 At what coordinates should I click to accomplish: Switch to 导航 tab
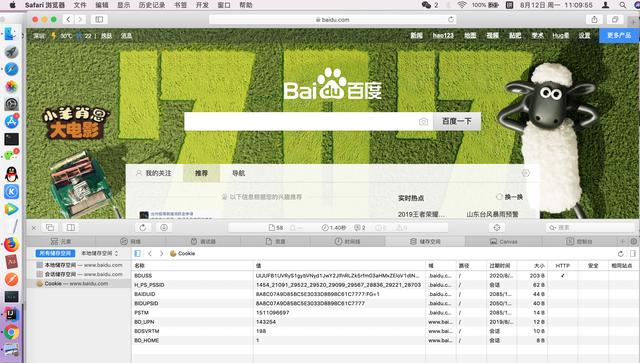(239, 173)
